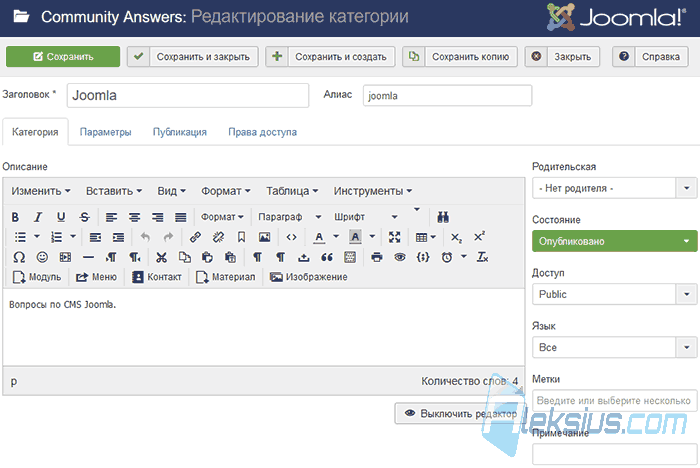Insert a numbered list
This screenshot has width=700, height=468.
point(56,237)
